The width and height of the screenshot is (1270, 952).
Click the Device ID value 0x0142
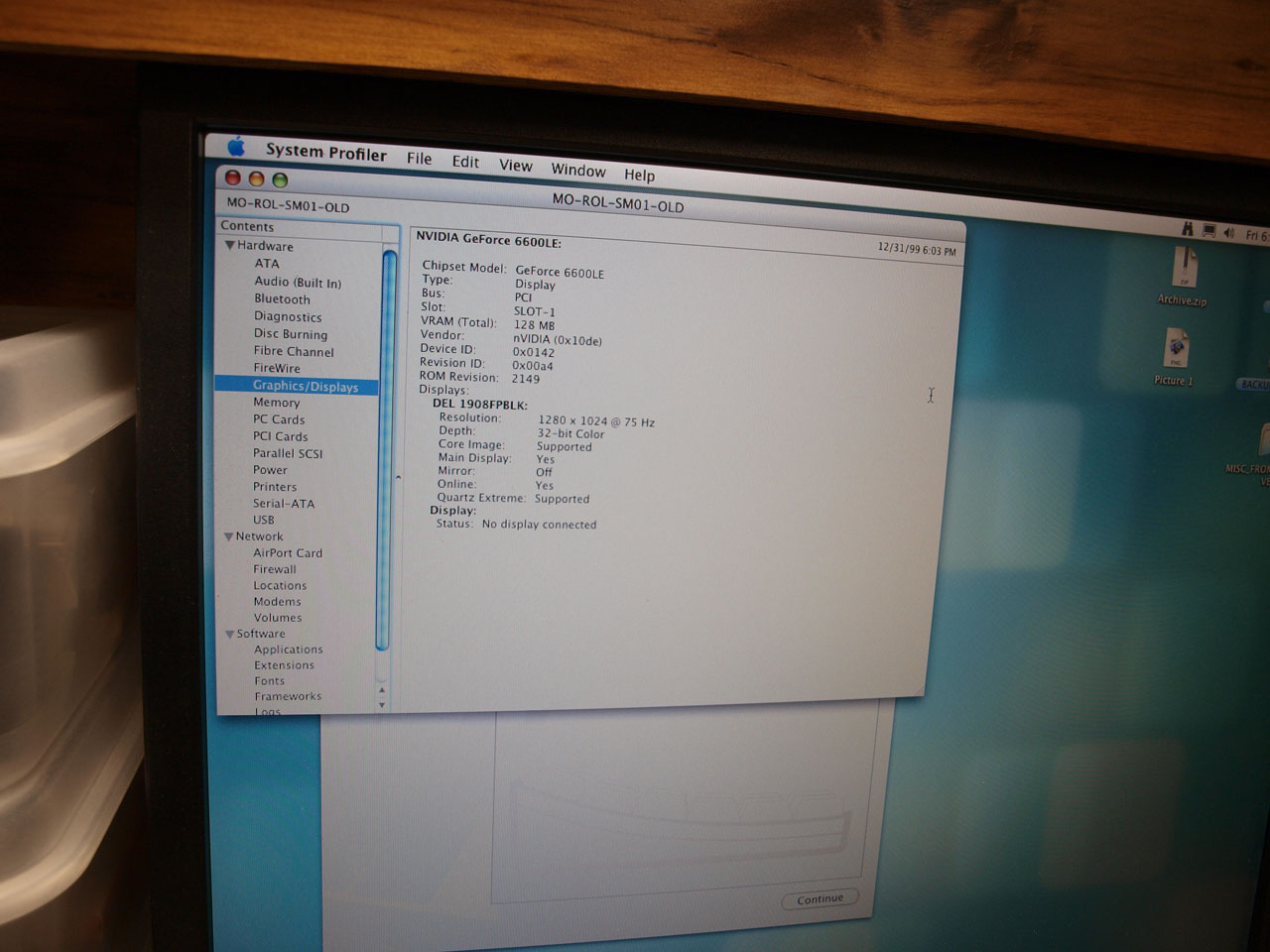coord(534,352)
